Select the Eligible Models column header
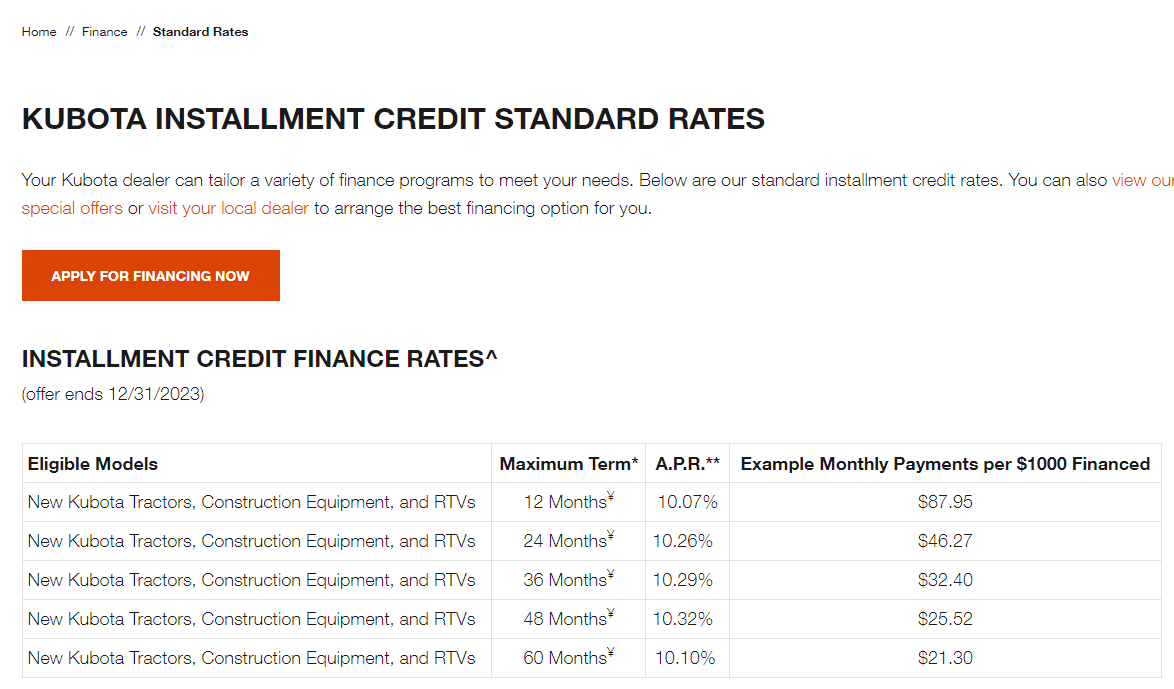 [x=93, y=464]
